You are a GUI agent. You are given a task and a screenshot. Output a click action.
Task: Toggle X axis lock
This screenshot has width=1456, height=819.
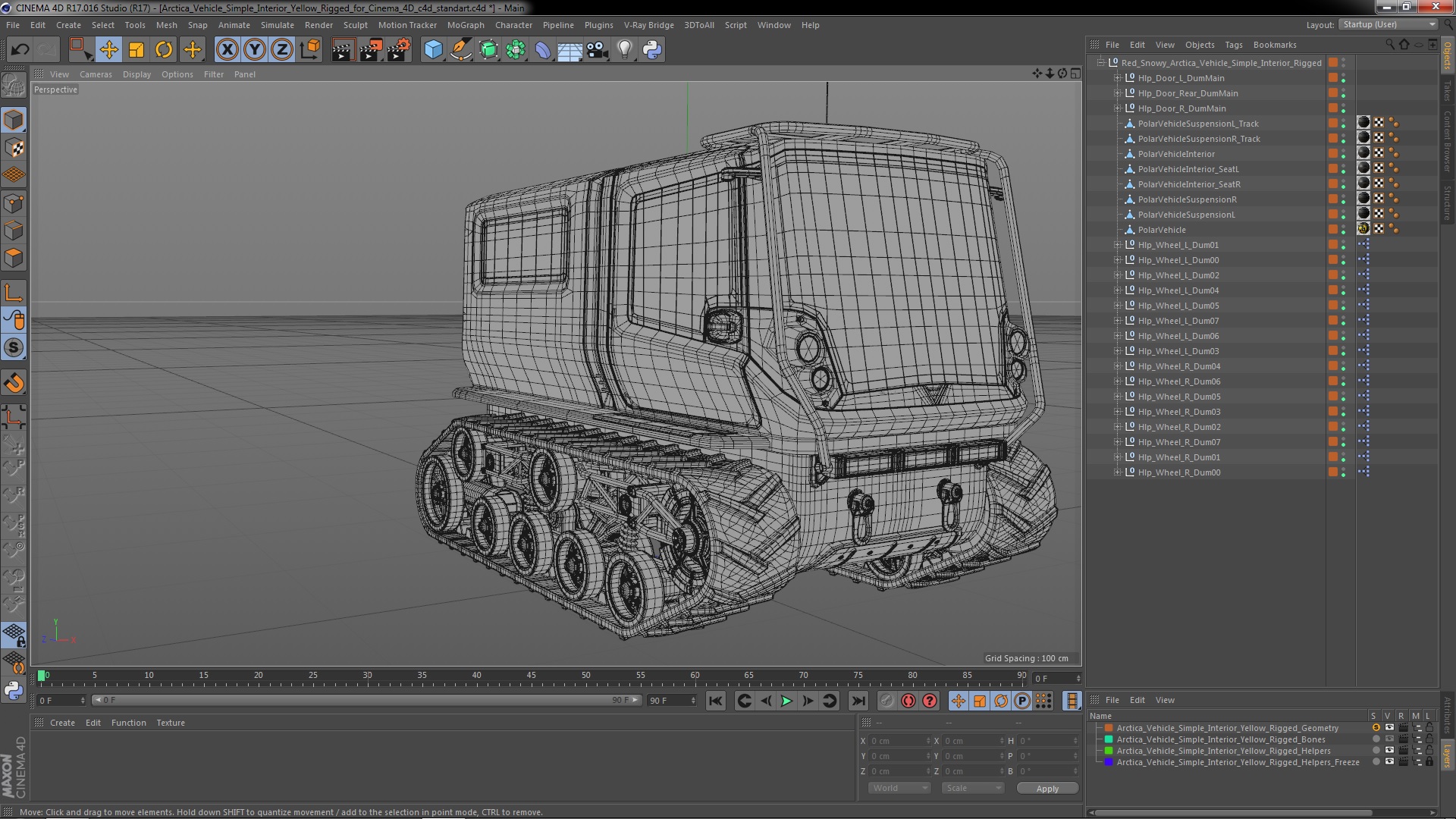[227, 50]
